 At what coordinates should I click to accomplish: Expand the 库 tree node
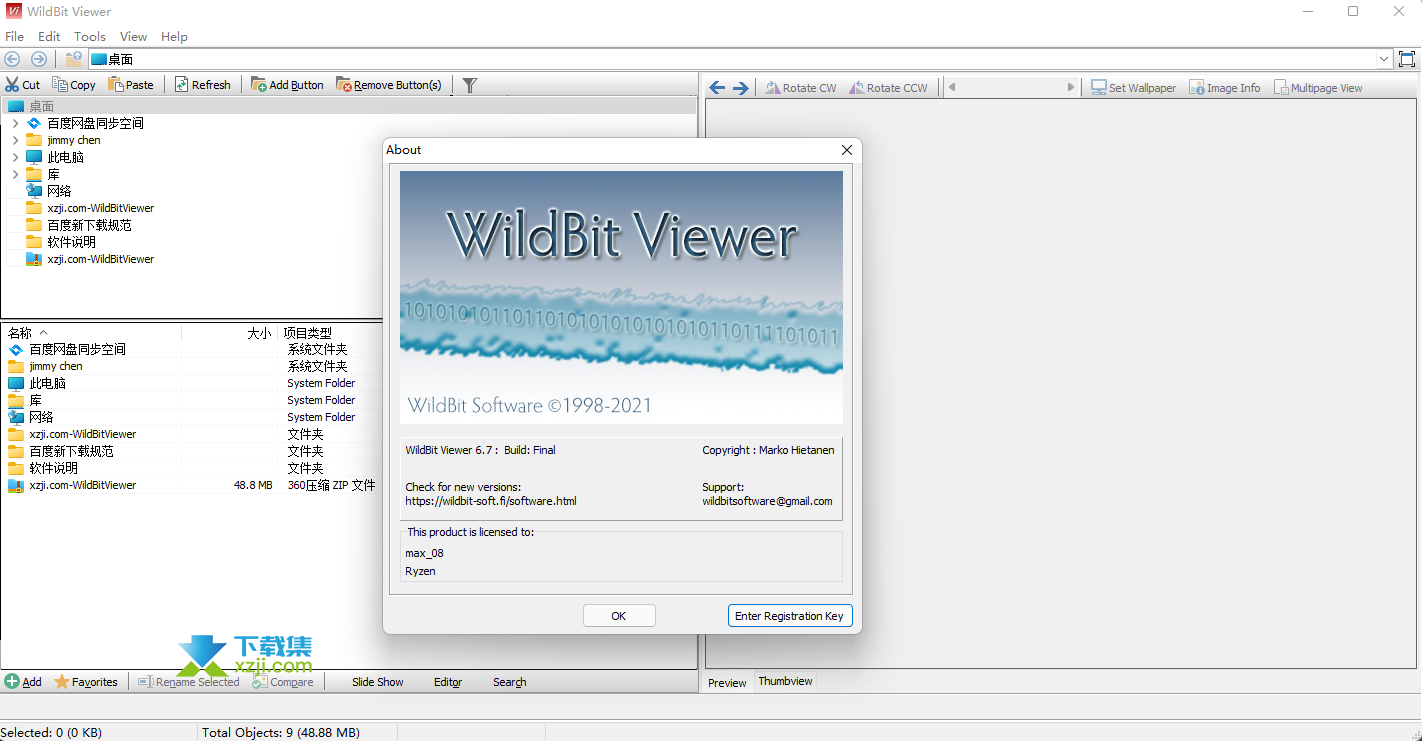coord(15,174)
